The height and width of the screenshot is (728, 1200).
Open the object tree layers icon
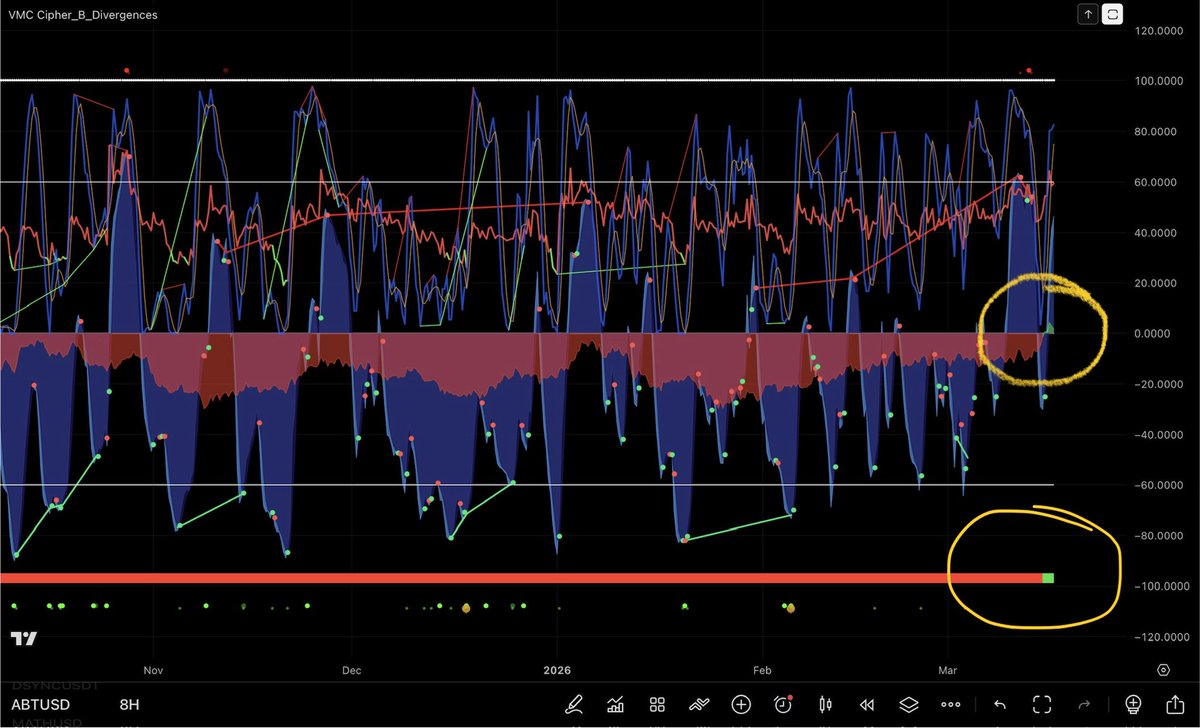pos(908,704)
